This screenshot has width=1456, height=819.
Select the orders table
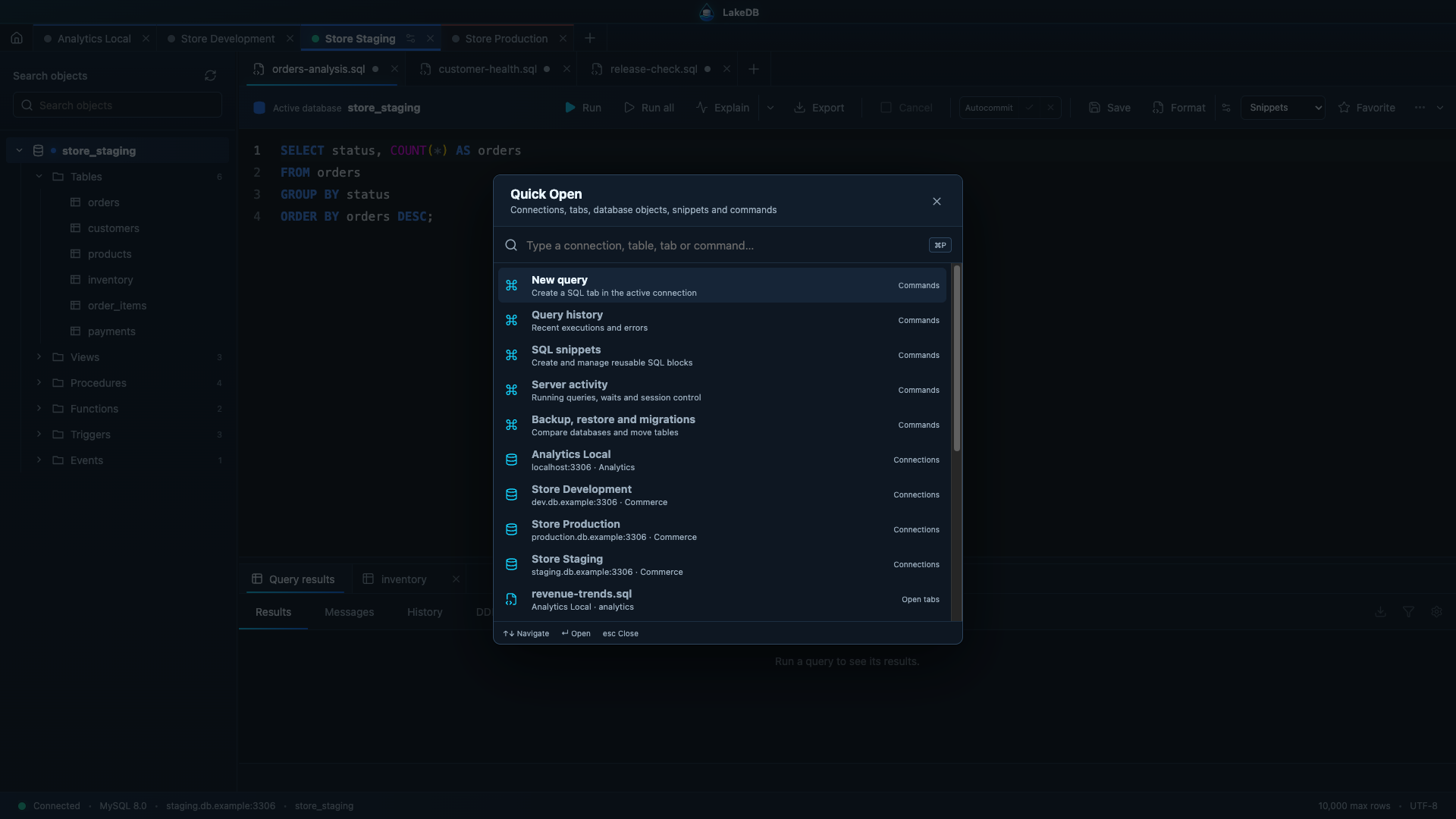click(103, 202)
